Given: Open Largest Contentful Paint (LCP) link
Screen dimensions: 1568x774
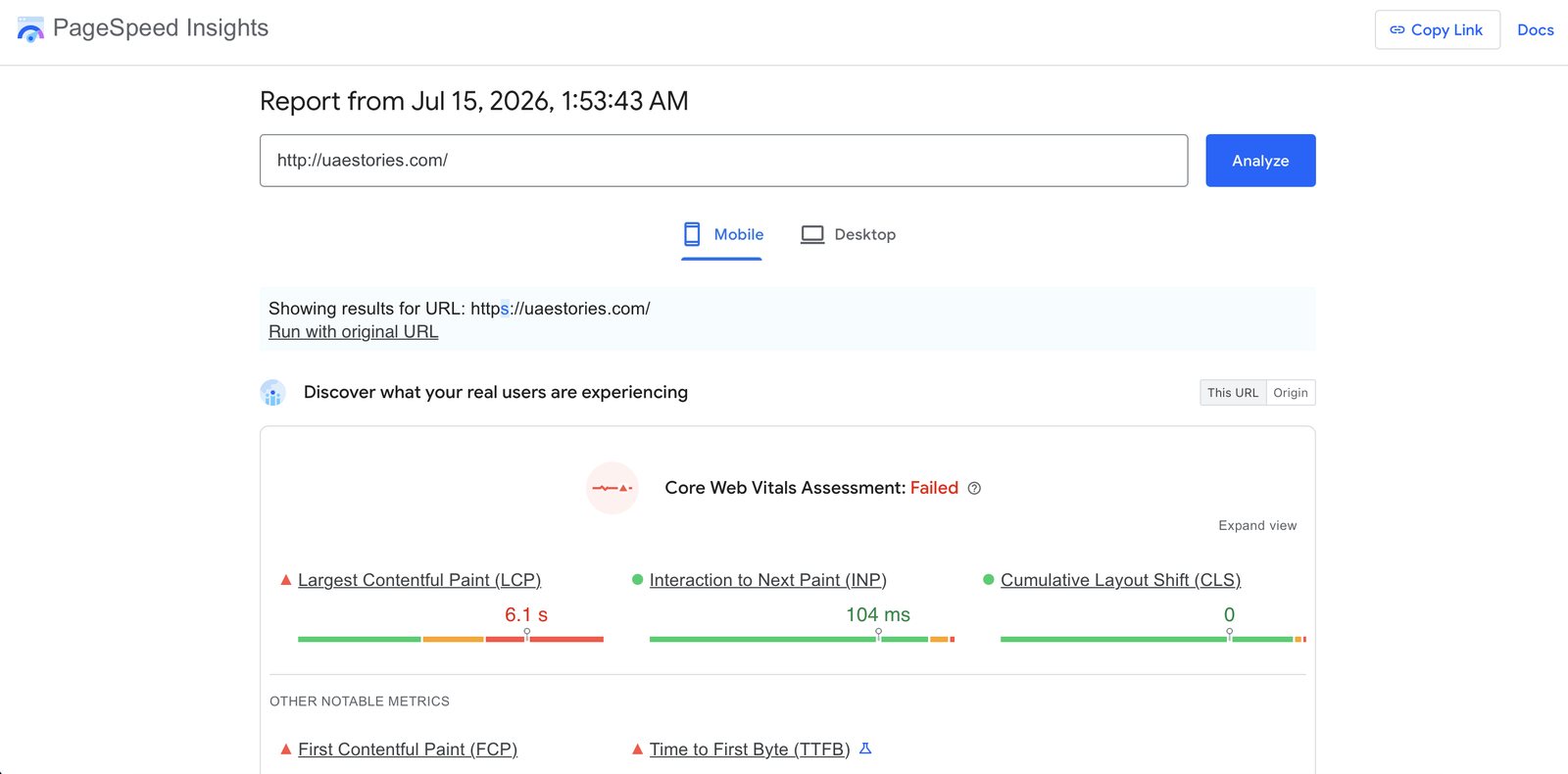Looking at the screenshot, I should 419,580.
